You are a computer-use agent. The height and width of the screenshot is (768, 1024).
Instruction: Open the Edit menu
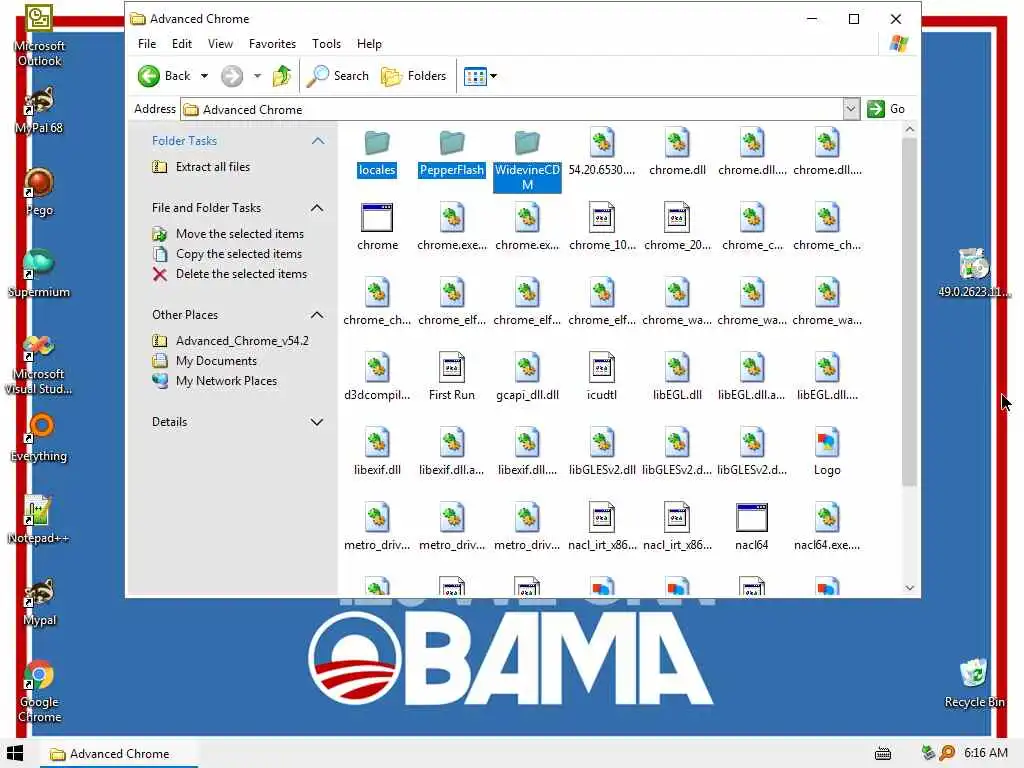coord(182,44)
